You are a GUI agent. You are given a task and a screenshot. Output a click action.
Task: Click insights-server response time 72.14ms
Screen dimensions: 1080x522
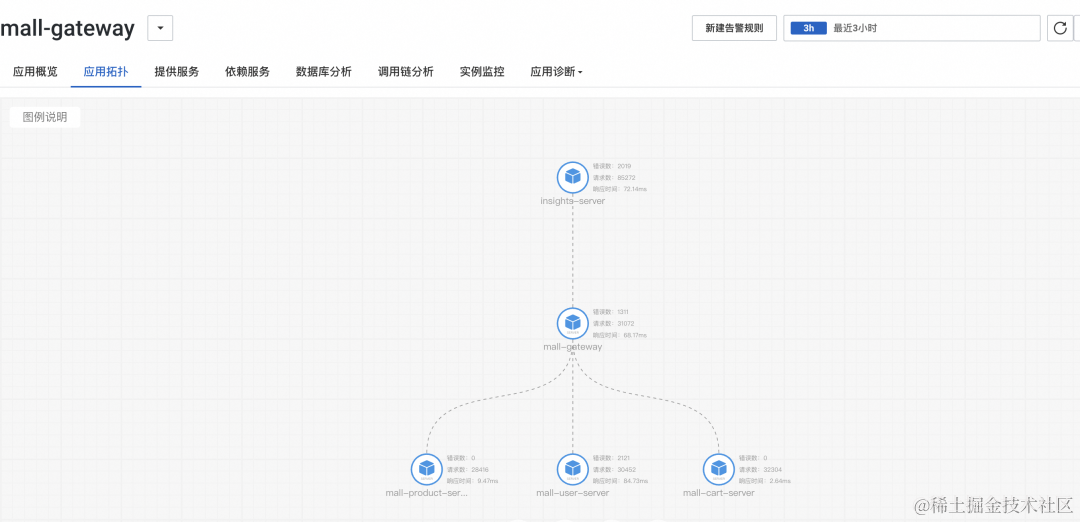tap(620, 188)
